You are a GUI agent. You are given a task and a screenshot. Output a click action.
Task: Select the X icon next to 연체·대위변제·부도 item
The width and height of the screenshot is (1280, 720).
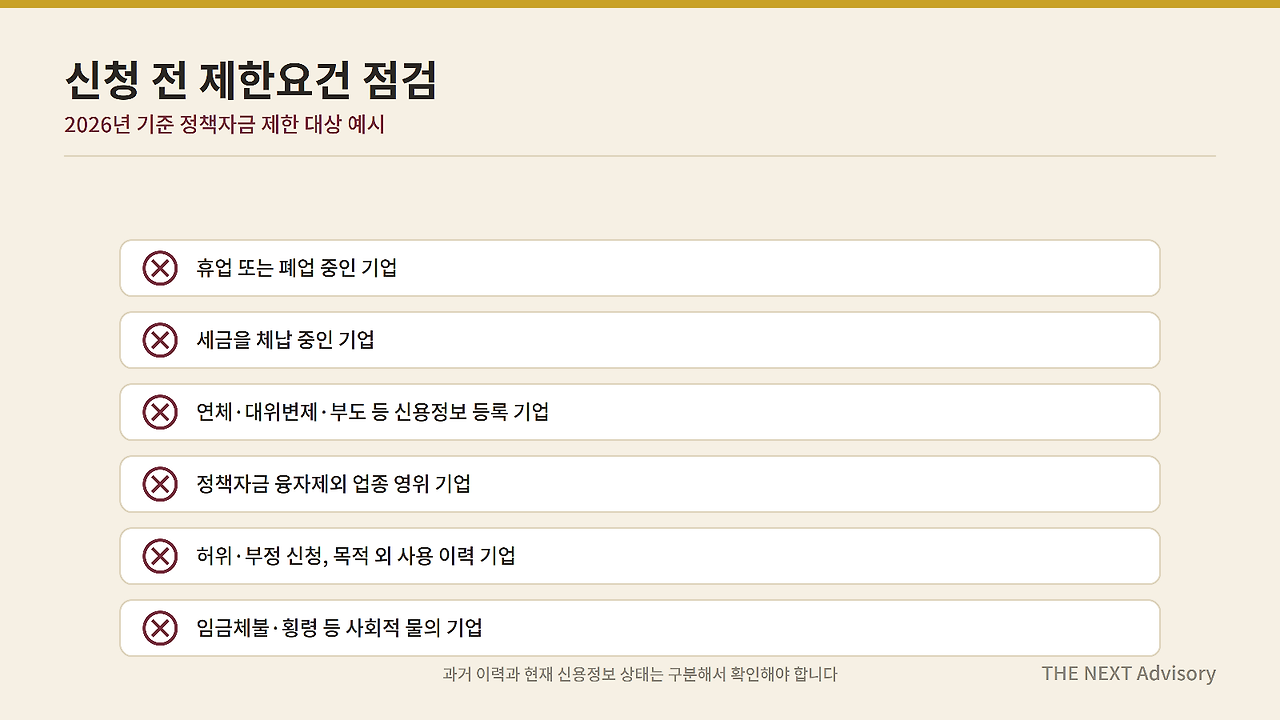pos(160,412)
